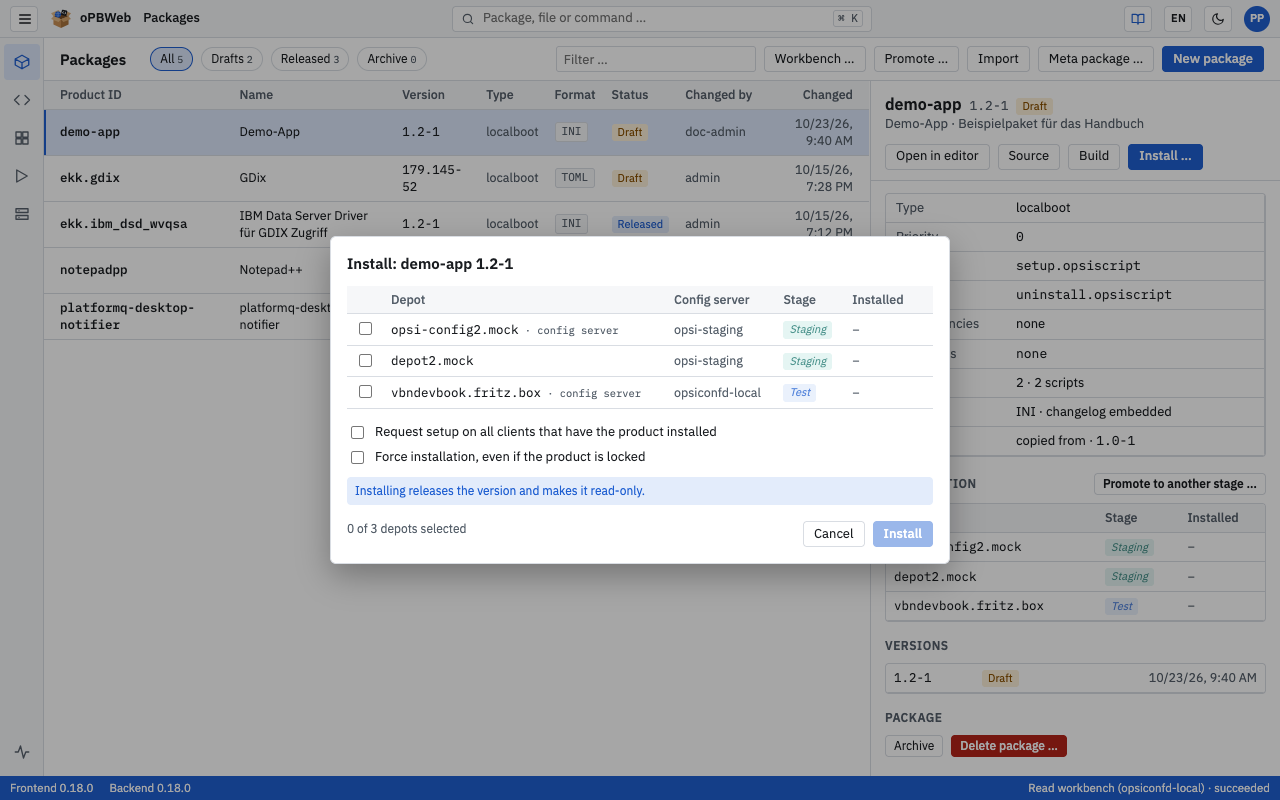
Task: Open the PP user avatar menu
Action: (x=1257, y=18)
